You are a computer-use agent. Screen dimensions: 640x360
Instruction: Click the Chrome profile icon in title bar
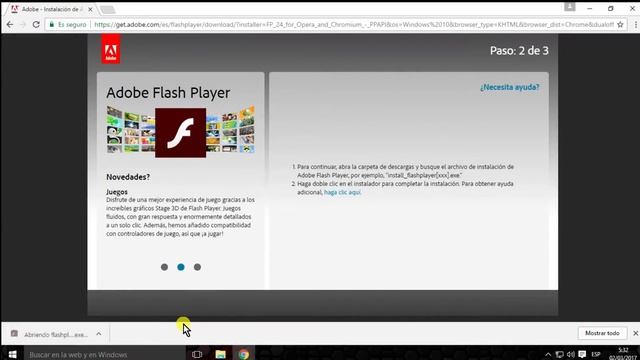click(570, 7)
